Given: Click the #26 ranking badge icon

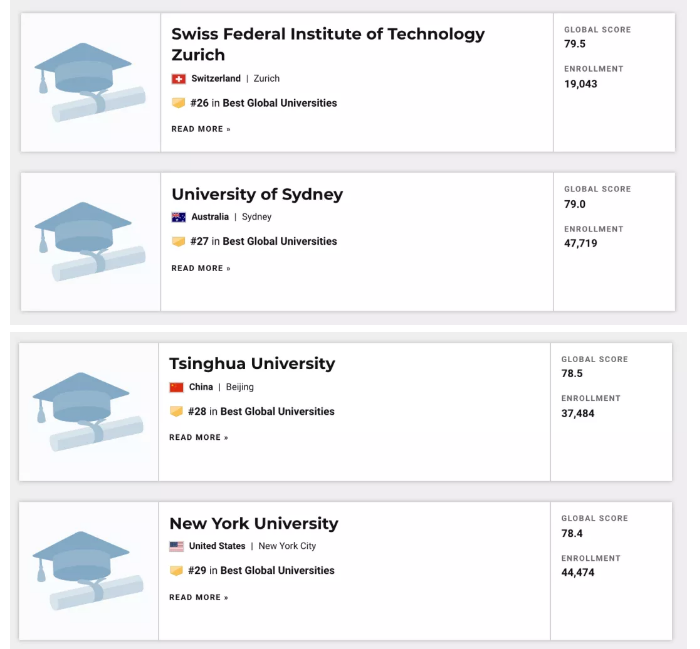Looking at the screenshot, I should point(179,103).
